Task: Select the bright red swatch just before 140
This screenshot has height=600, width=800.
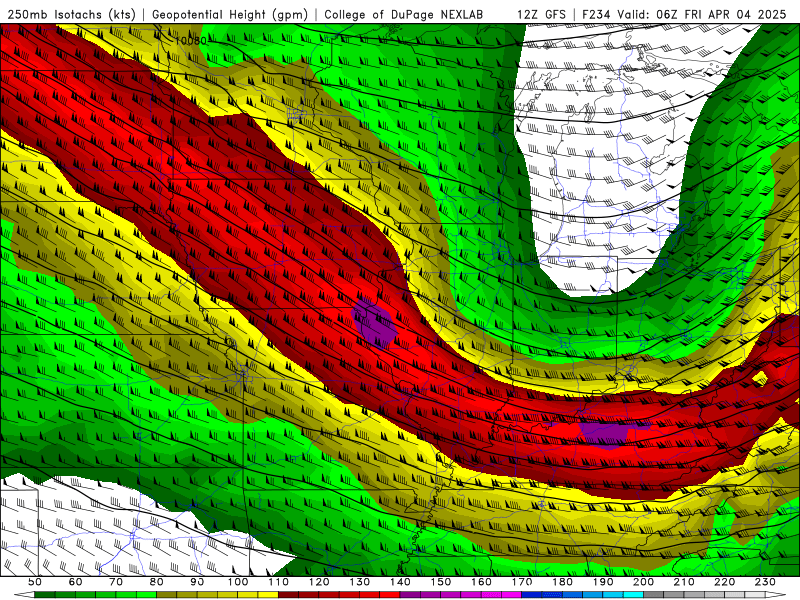Action: tap(390, 595)
